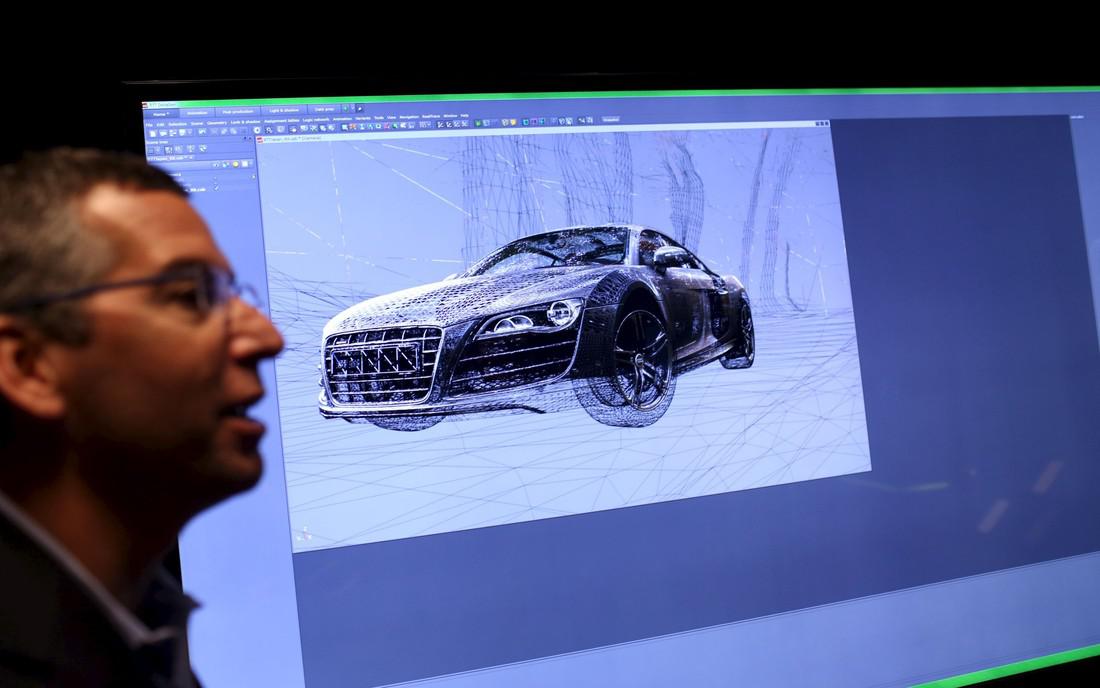Screen dimensions: 1100x688
Task: Click the green plus icon beside ribbon tabs
Action: pos(345,109)
